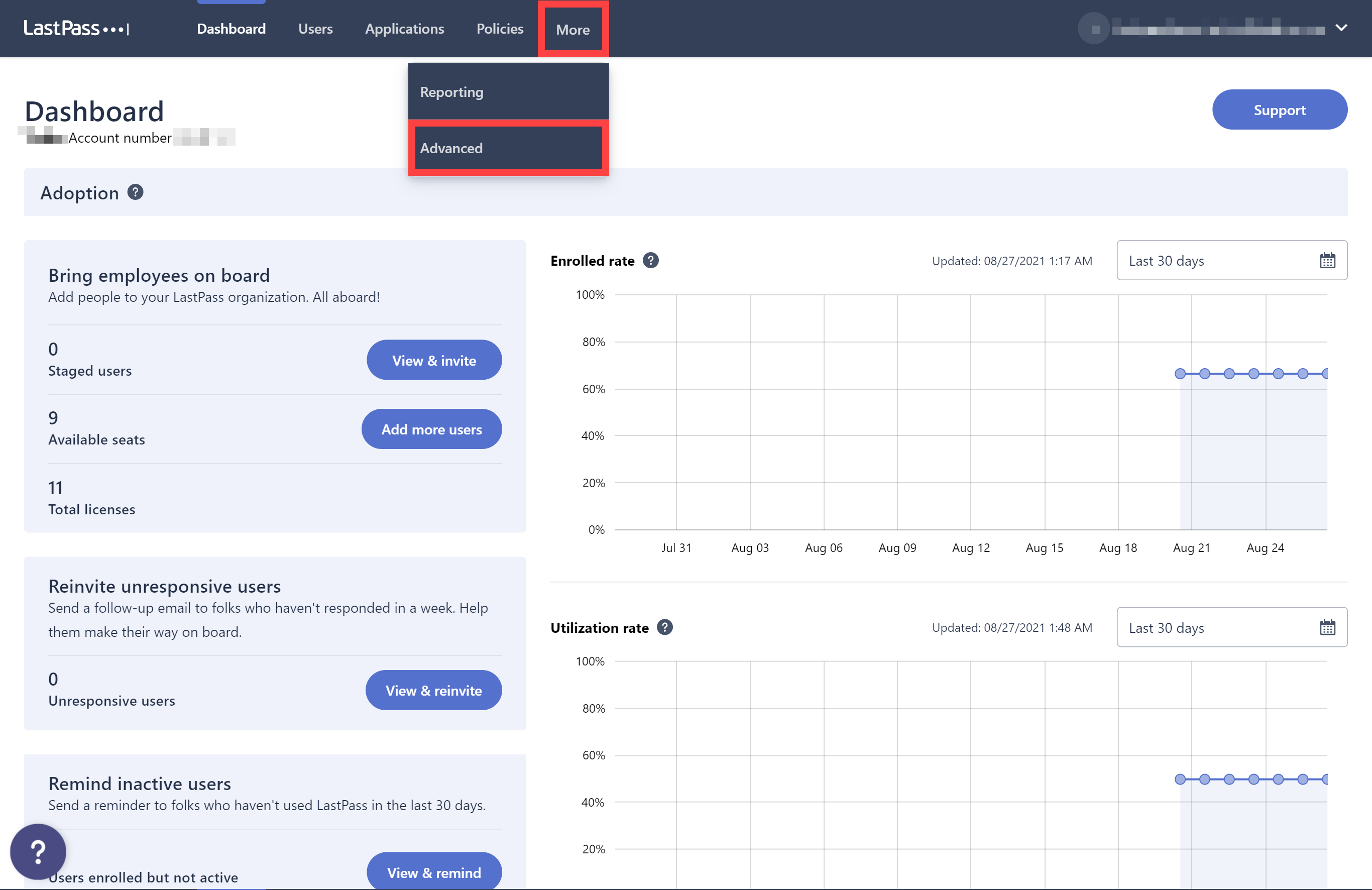Click the Utilization rate help icon
Viewport: 1372px width, 890px height.
point(665,627)
